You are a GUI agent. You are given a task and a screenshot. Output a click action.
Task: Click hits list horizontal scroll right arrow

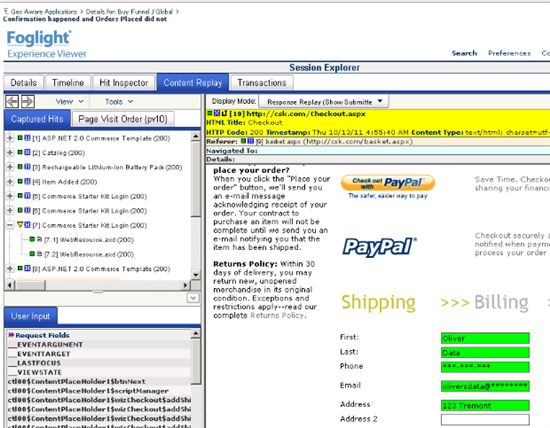tap(186, 285)
